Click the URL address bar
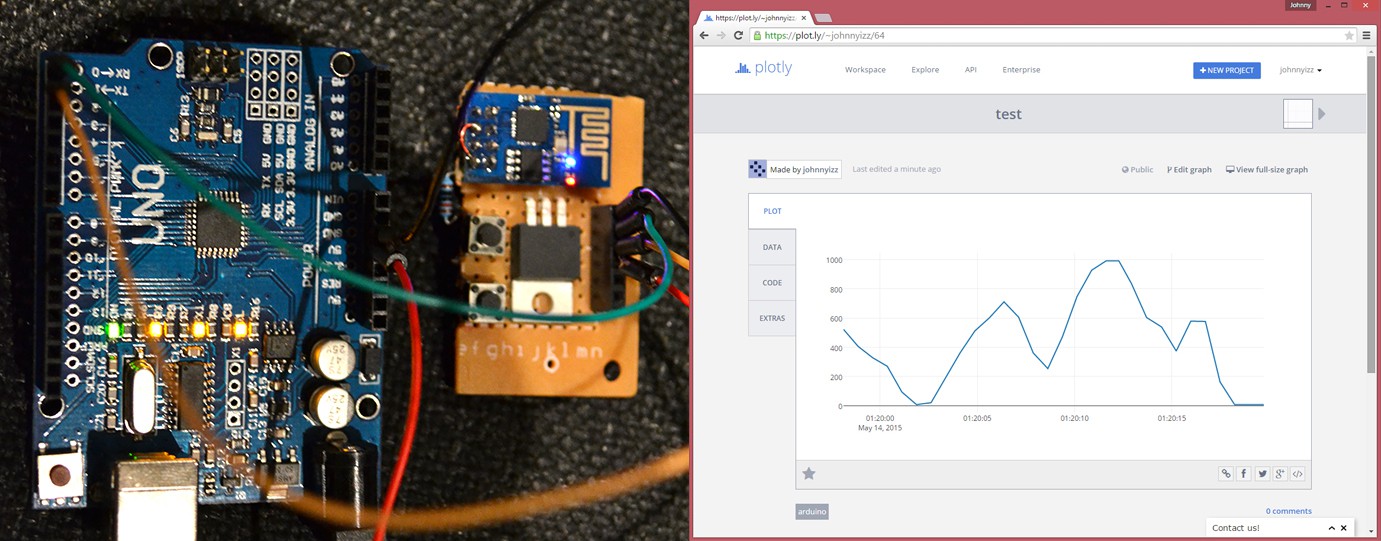1381x541 pixels. pyautogui.click(x=1050, y=35)
